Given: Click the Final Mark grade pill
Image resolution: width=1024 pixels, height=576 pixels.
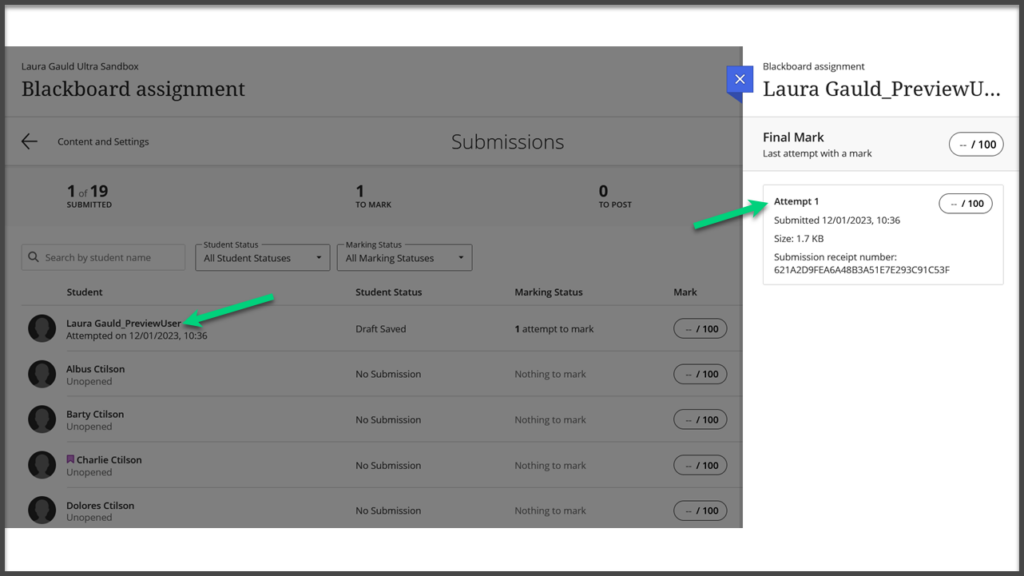Looking at the screenshot, I should (976, 144).
